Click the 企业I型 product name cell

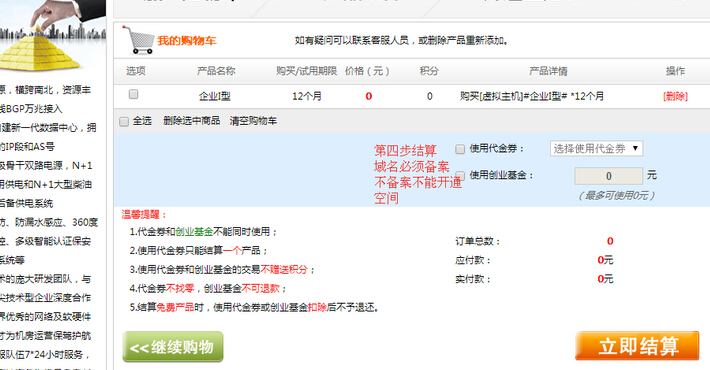pyautogui.click(x=215, y=96)
